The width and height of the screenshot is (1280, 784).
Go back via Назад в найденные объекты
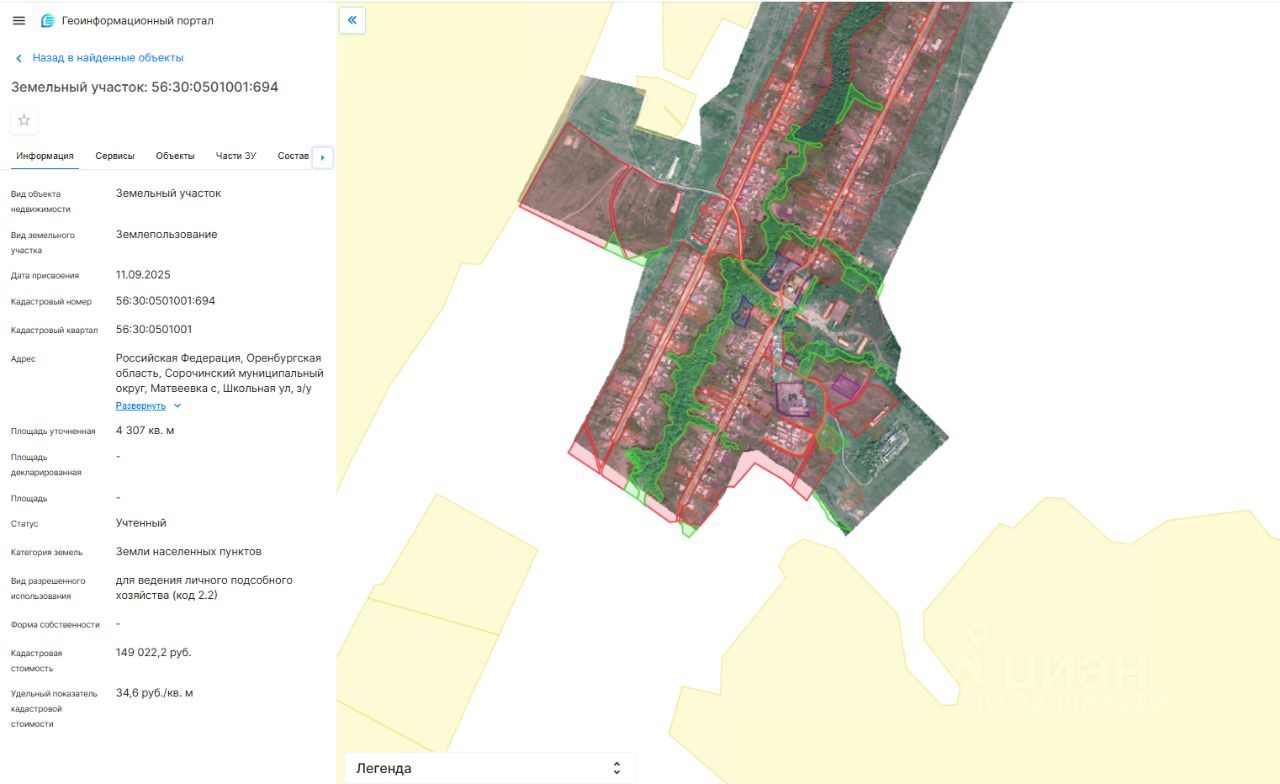click(x=98, y=58)
